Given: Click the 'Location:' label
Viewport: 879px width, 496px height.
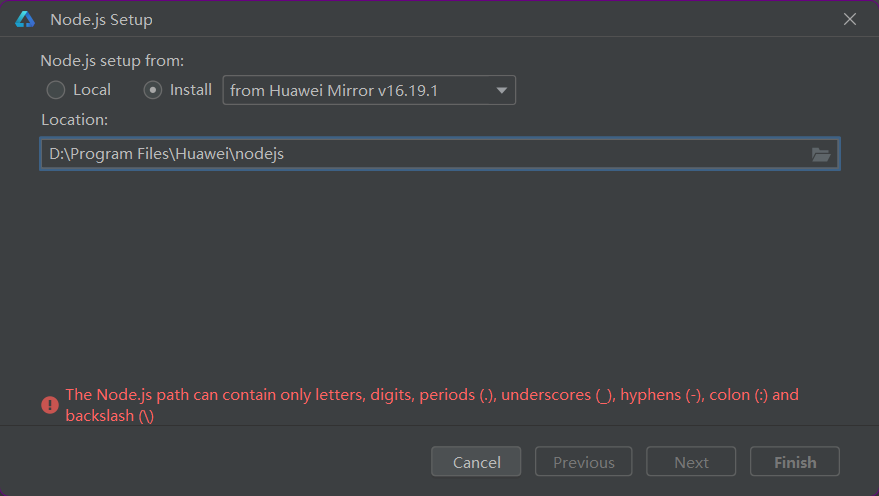Looking at the screenshot, I should pos(75,119).
